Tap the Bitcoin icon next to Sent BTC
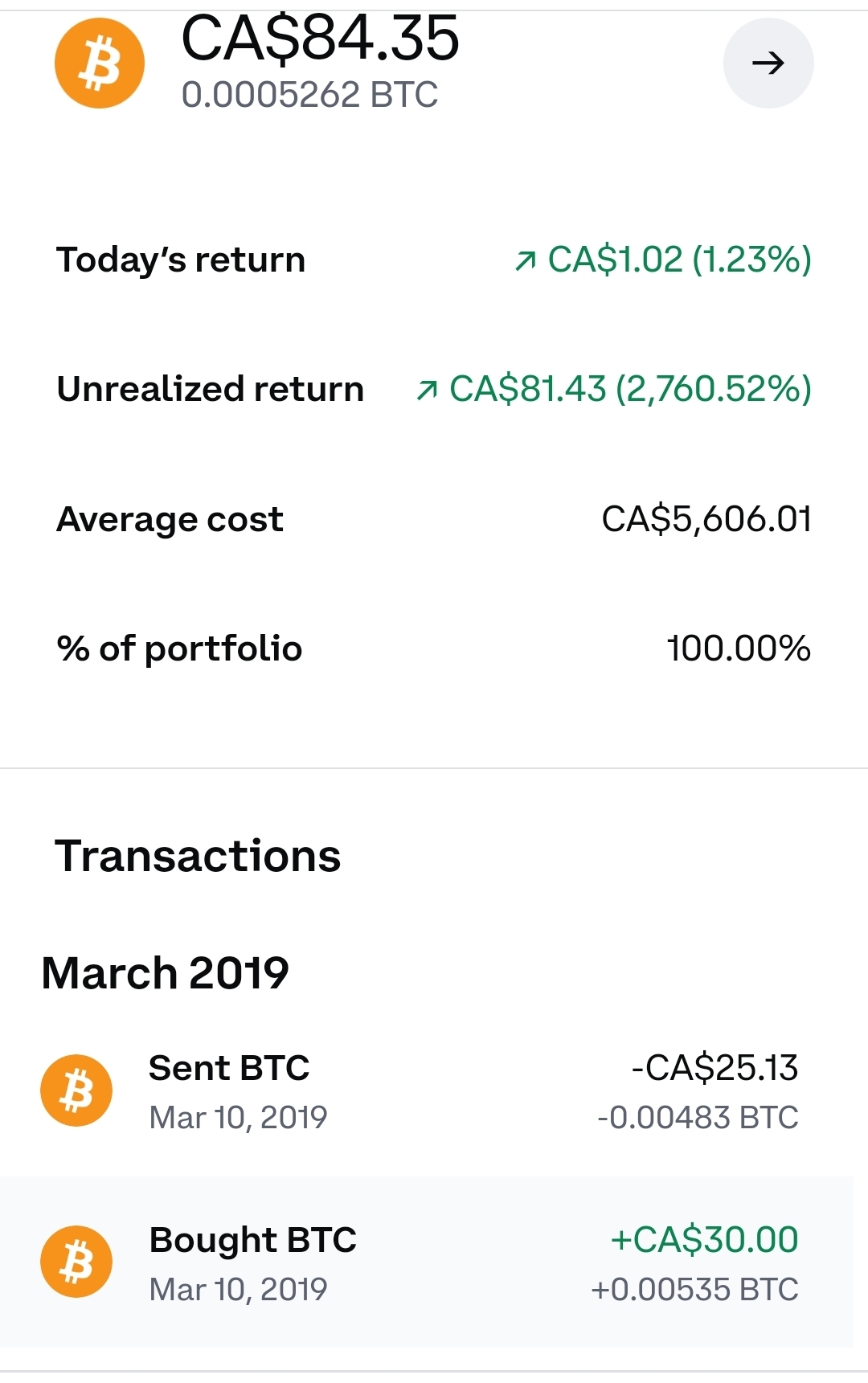The image size is (868, 1383). point(77,1090)
